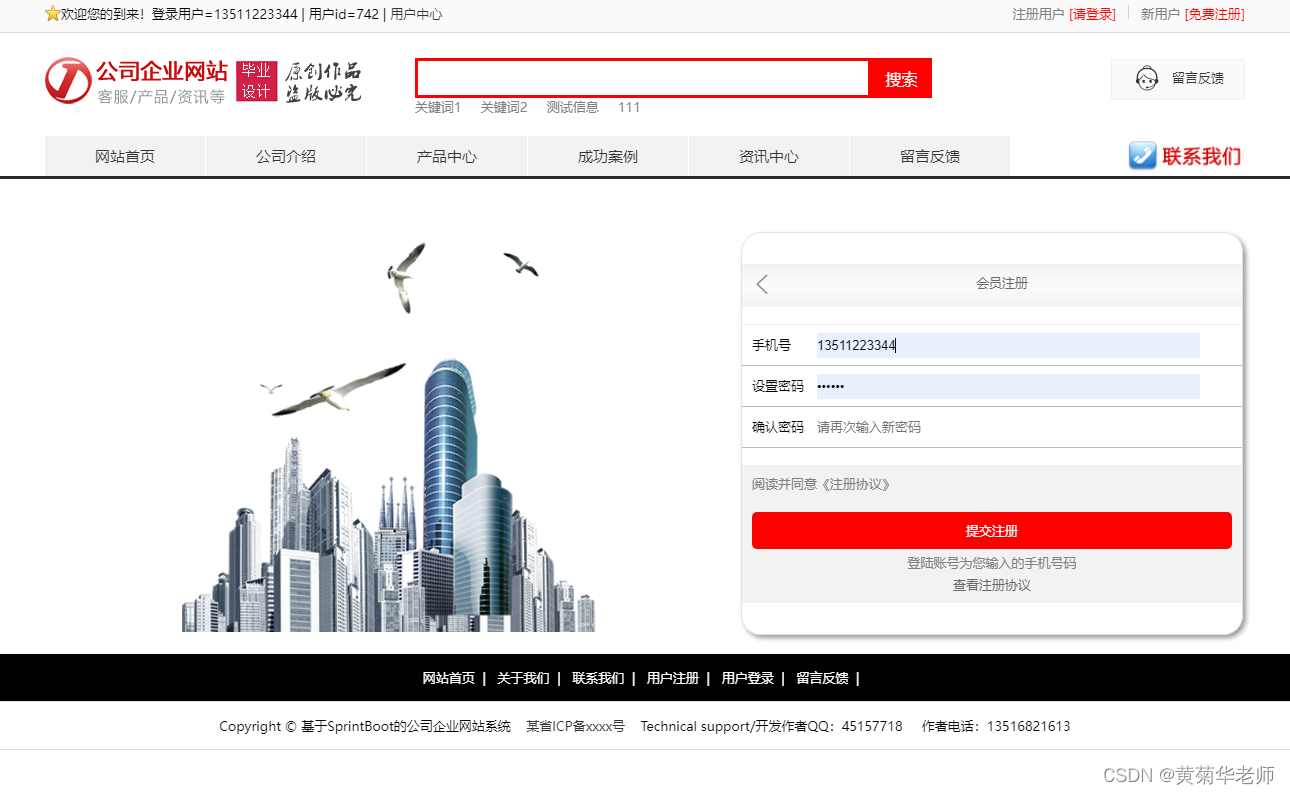Click search keyword 关键词2
1290x795 pixels.
pyautogui.click(x=504, y=107)
